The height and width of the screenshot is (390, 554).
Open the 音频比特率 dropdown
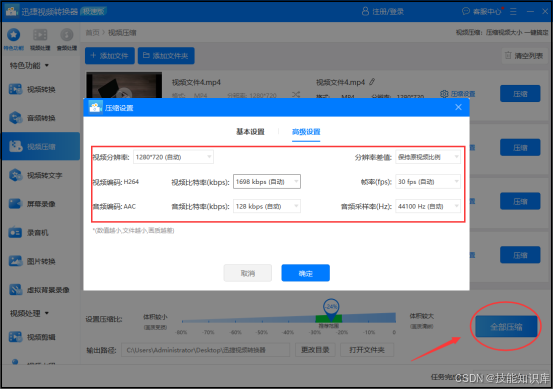[x=267, y=206]
